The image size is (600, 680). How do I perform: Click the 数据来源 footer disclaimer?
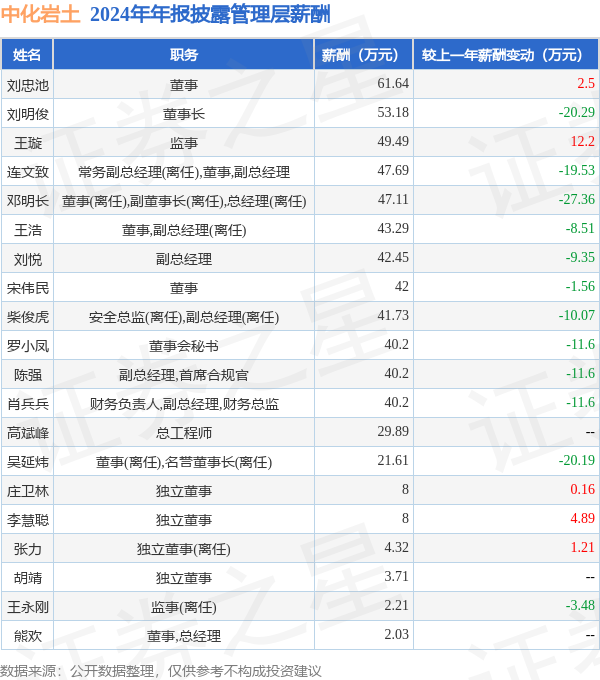(161, 671)
